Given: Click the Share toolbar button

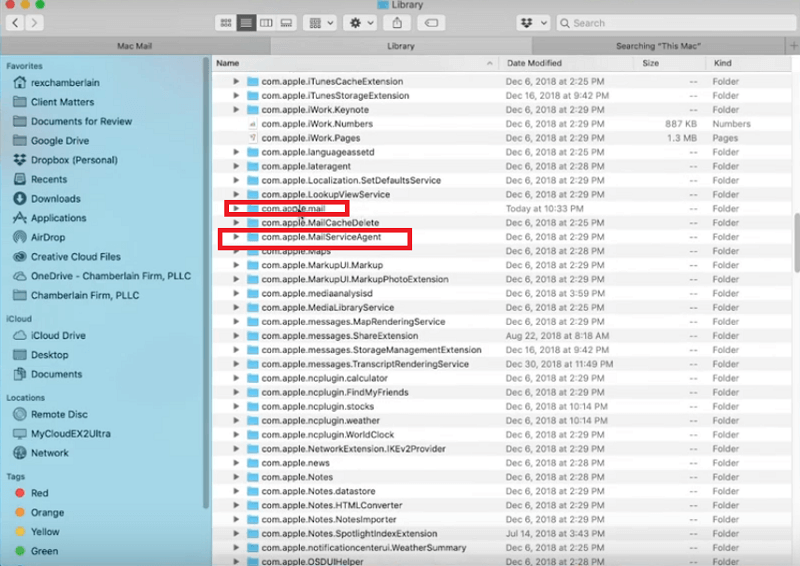Looking at the screenshot, I should coord(397,23).
